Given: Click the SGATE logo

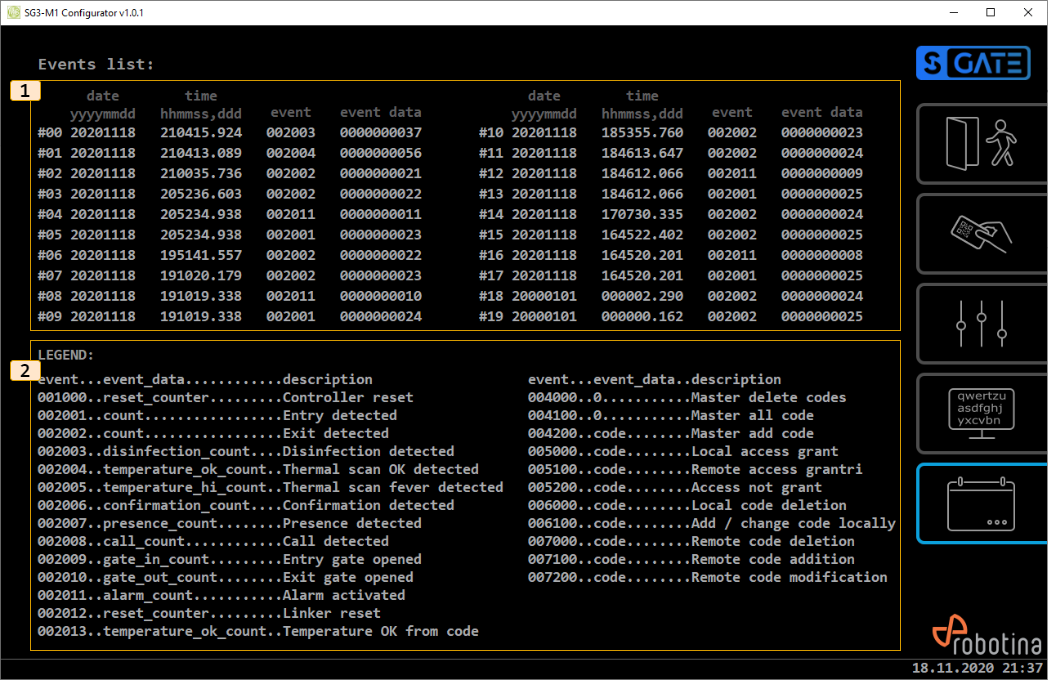Looking at the screenshot, I should [972, 63].
